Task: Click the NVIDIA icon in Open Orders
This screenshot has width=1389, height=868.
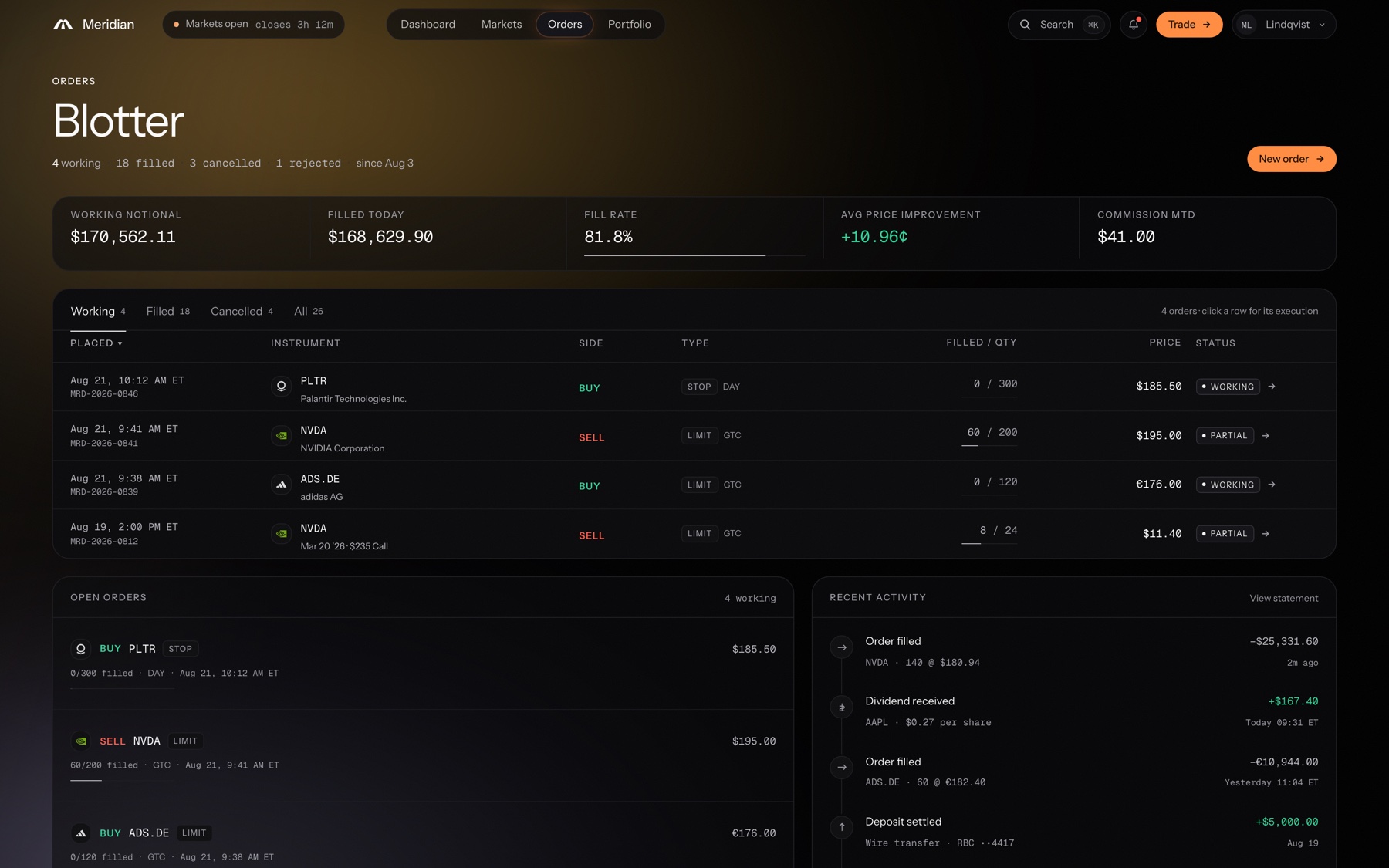Action: (x=81, y=741)
